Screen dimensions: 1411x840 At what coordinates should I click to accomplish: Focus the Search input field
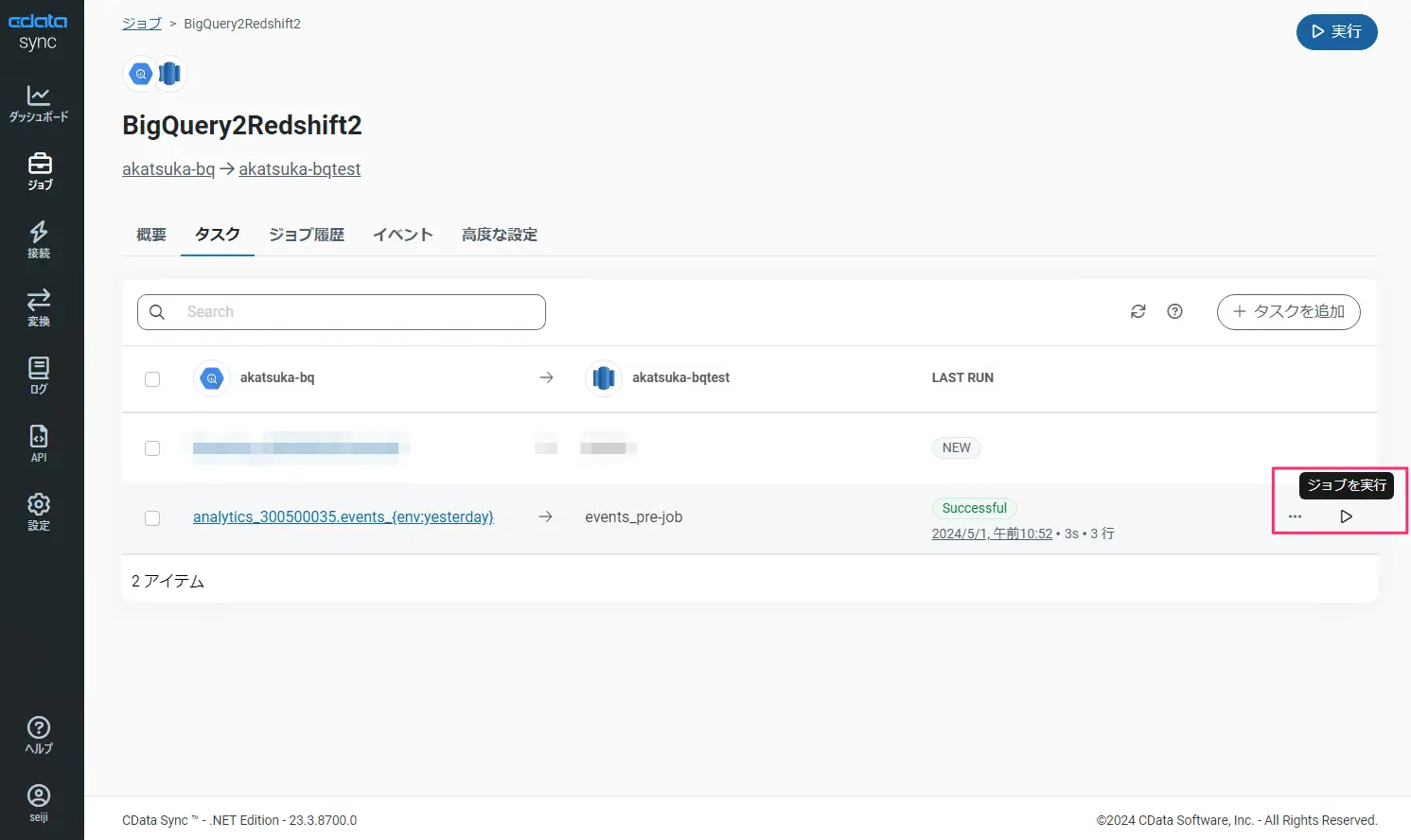(342, 312)
